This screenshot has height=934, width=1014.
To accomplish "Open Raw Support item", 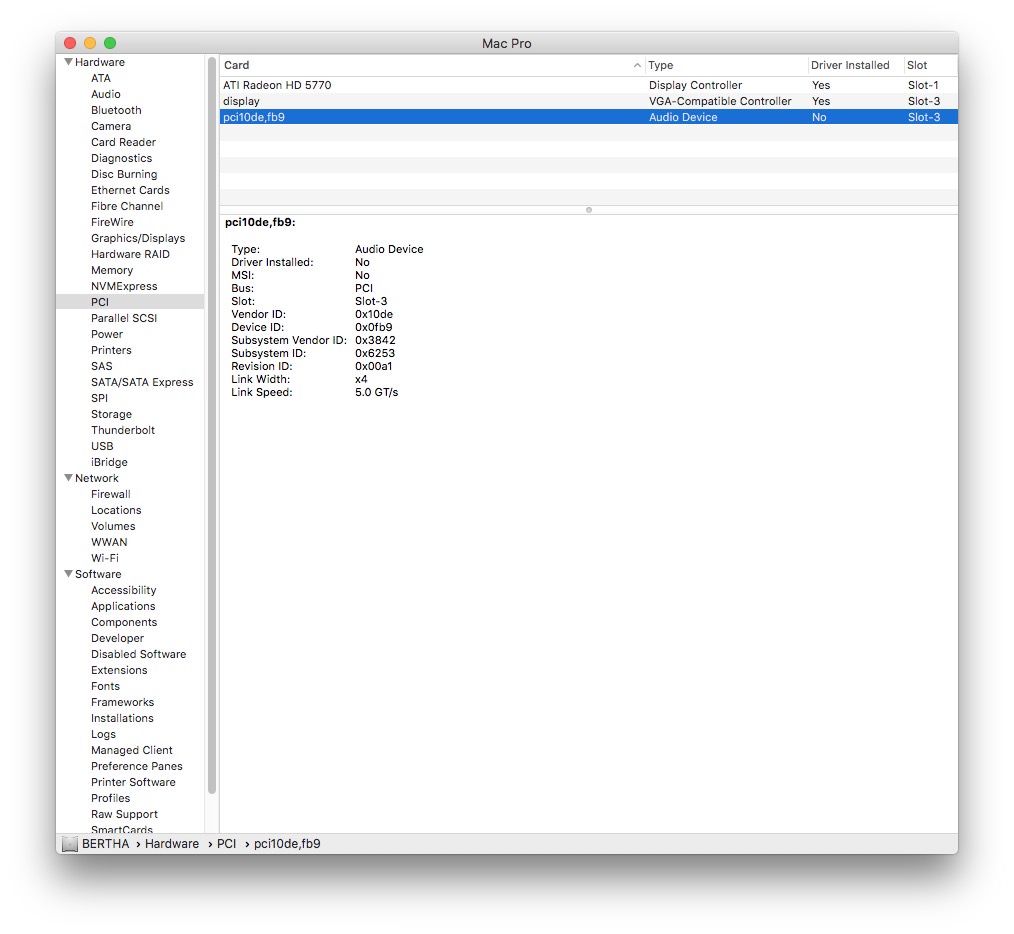I will (x=124, y=814).
